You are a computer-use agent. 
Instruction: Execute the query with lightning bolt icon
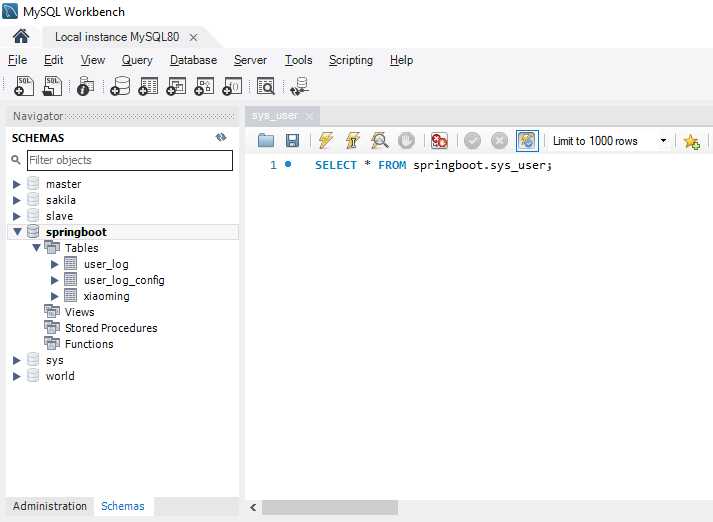[x=326, y=141]
